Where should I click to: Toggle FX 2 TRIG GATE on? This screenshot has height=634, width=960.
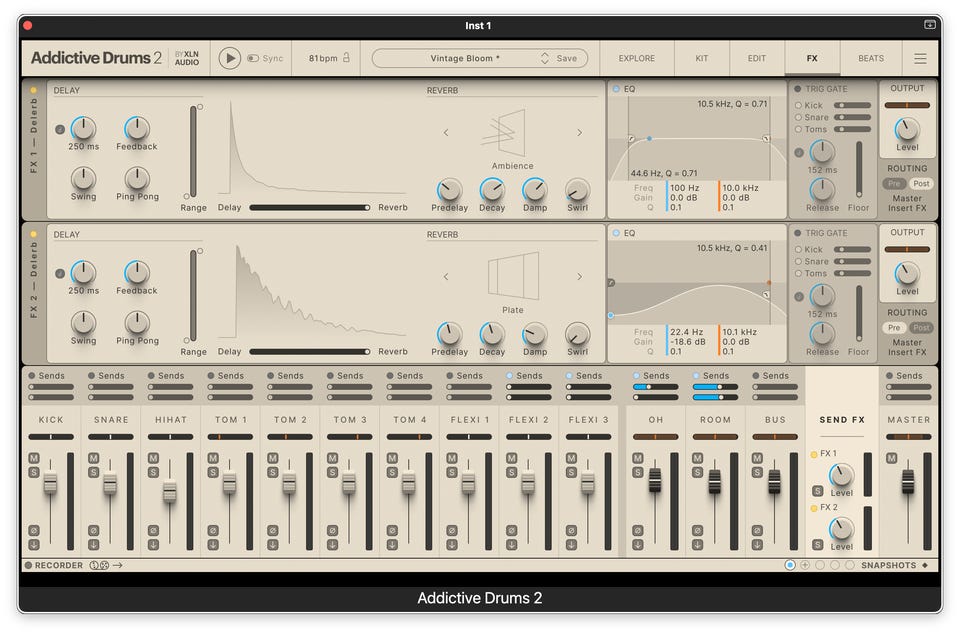click(x=798, y=233)
